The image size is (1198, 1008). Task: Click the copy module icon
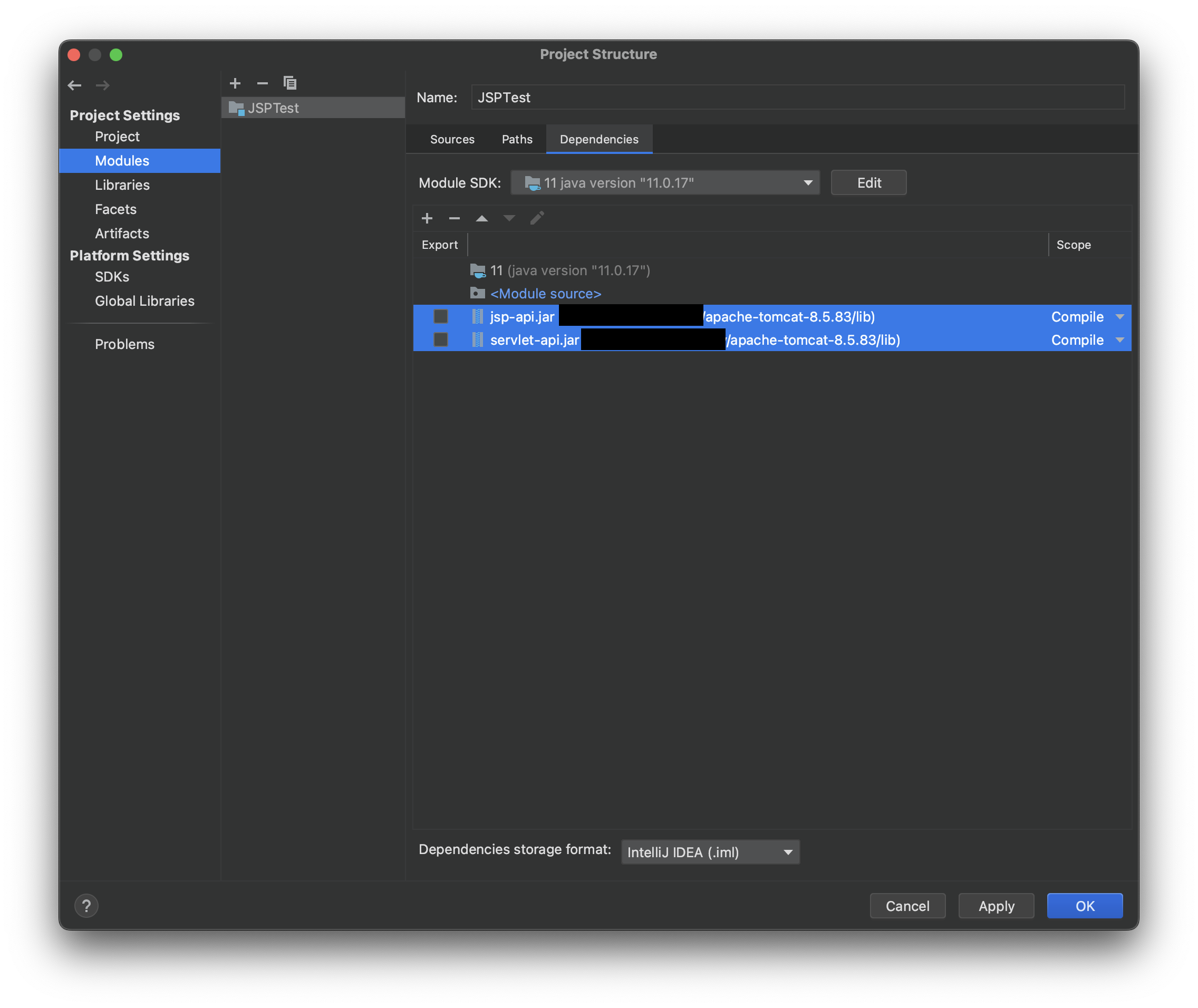[x=290, y=83]
